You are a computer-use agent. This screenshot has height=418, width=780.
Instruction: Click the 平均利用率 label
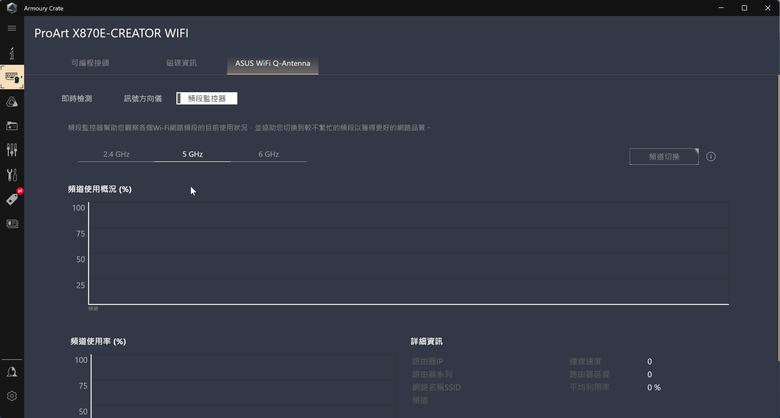coord(589,387)
